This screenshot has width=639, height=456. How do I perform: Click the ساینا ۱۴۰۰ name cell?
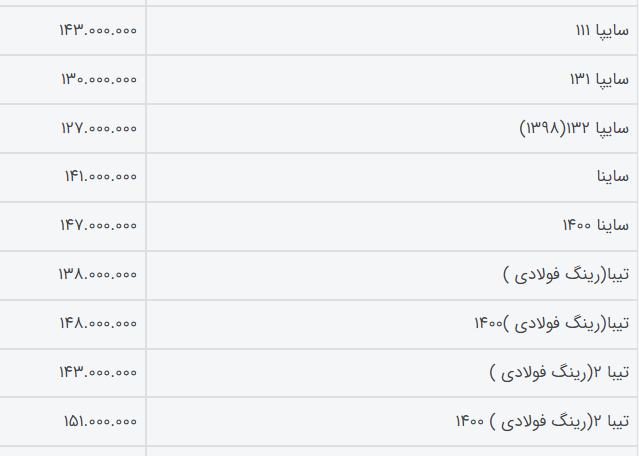(596, 226)
